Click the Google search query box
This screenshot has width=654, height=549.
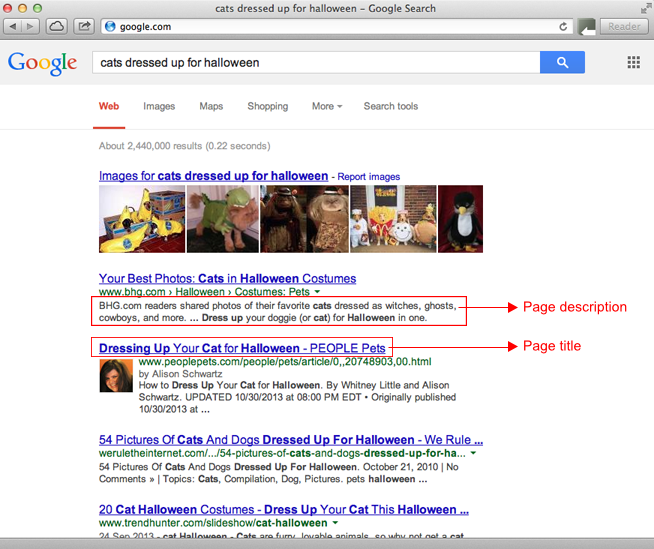tap(316, 63)
